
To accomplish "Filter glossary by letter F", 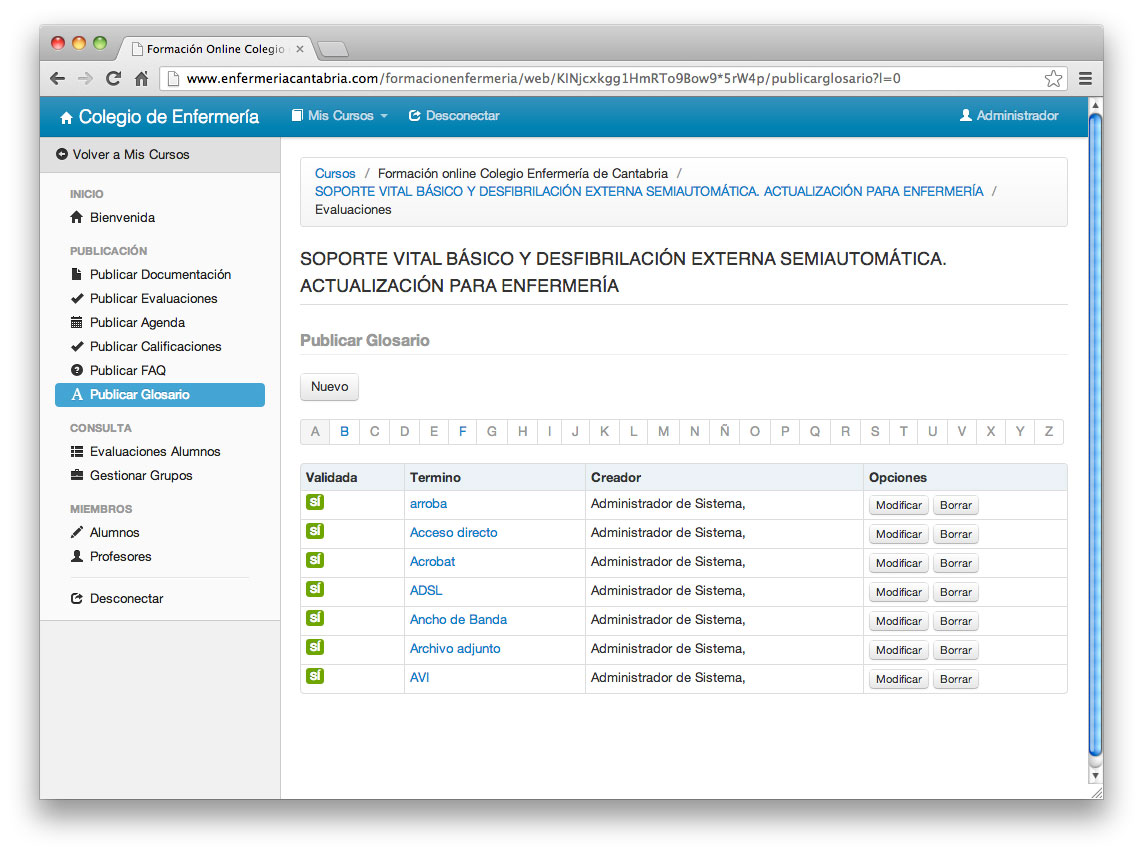I will (462, 432).
